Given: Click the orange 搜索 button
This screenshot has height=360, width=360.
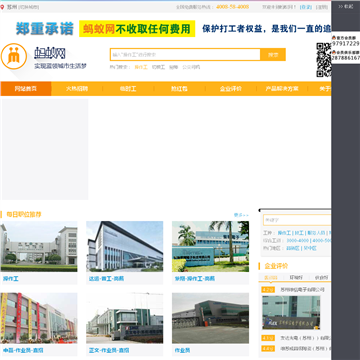Looking at the screenshot, I should coord(273,55).
